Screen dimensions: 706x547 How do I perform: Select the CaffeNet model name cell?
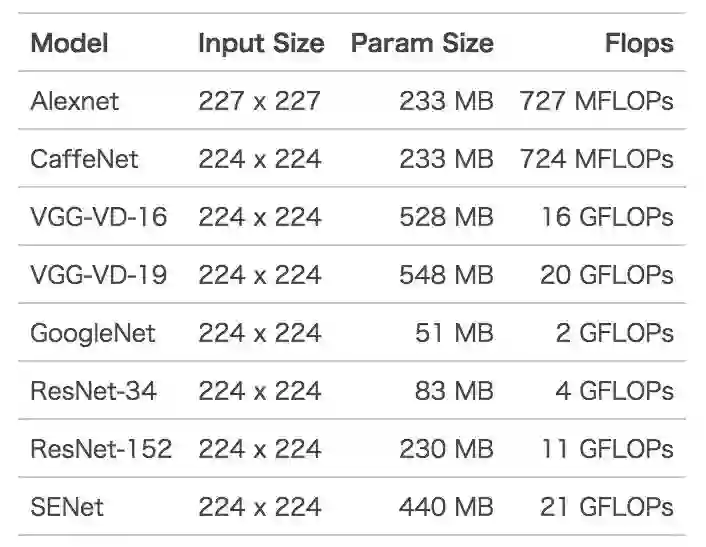pyautogui.click(x=84, y=159)
